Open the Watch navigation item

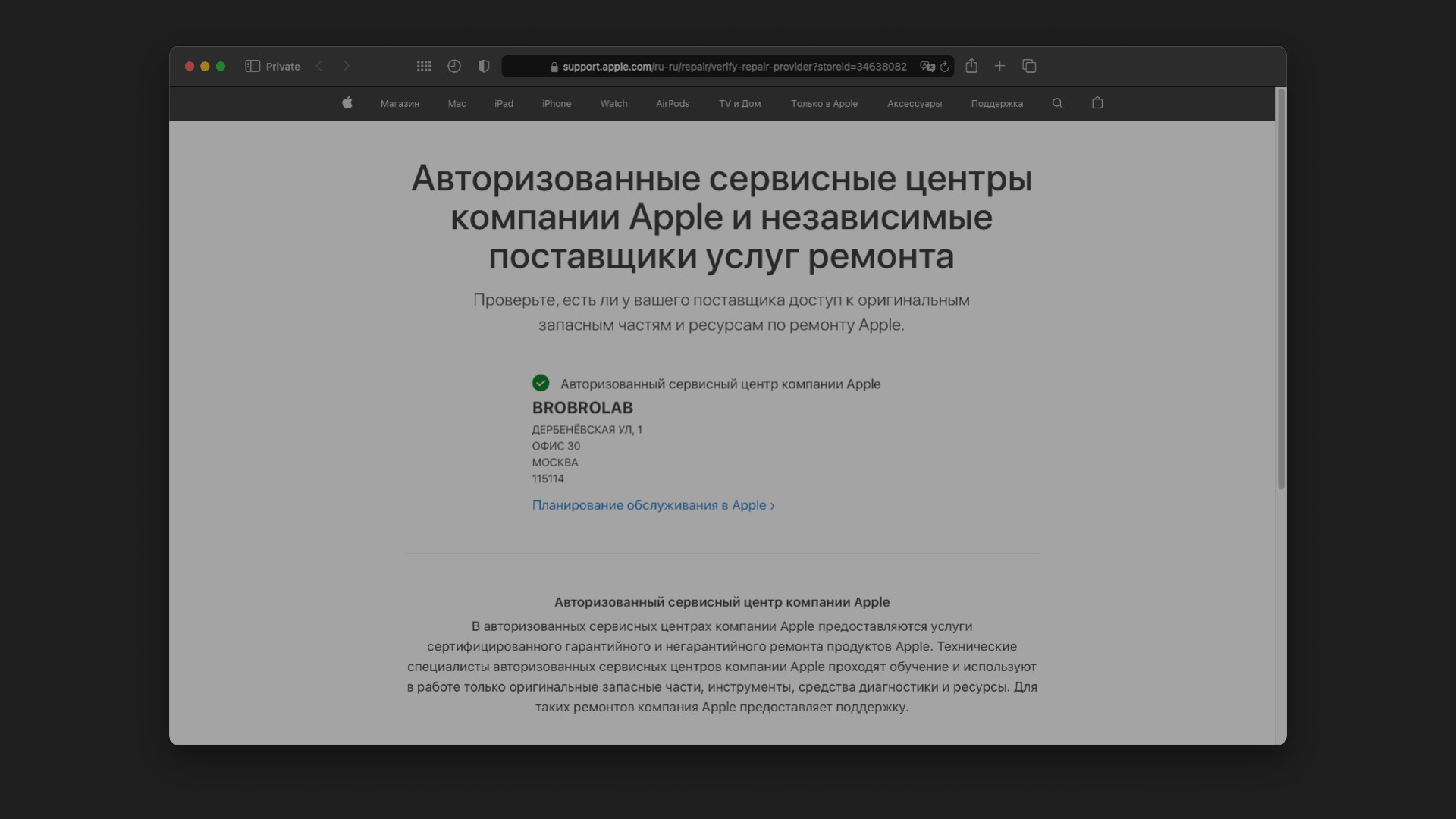tap(614, 104)
